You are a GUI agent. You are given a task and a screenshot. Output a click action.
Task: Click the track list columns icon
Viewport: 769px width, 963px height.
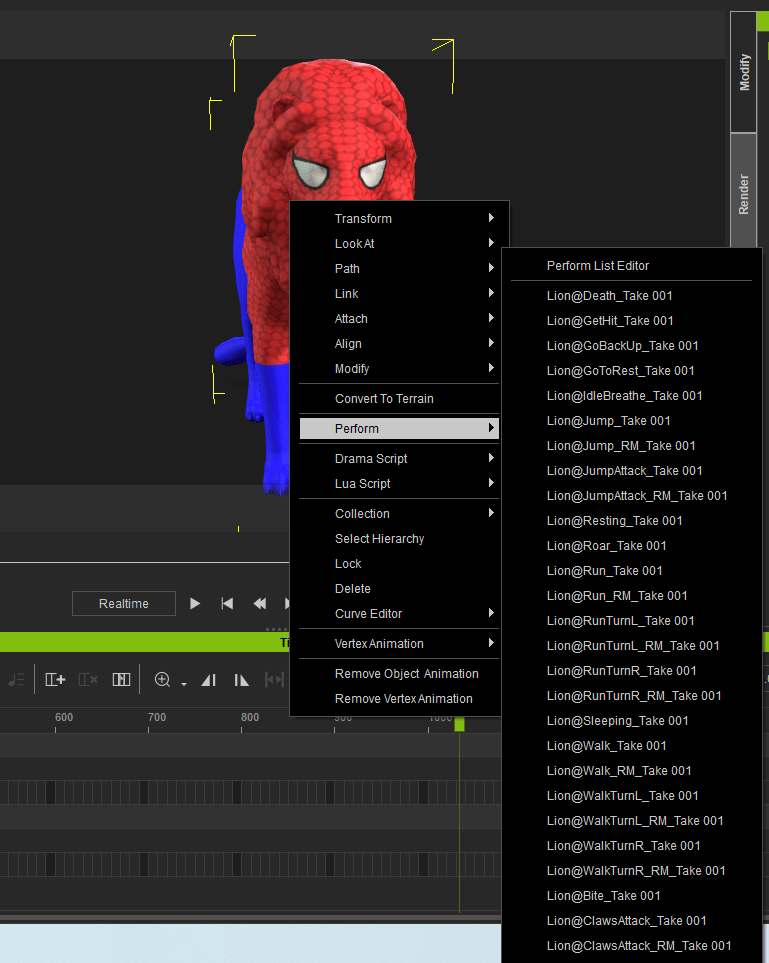[x=121, y=679]
